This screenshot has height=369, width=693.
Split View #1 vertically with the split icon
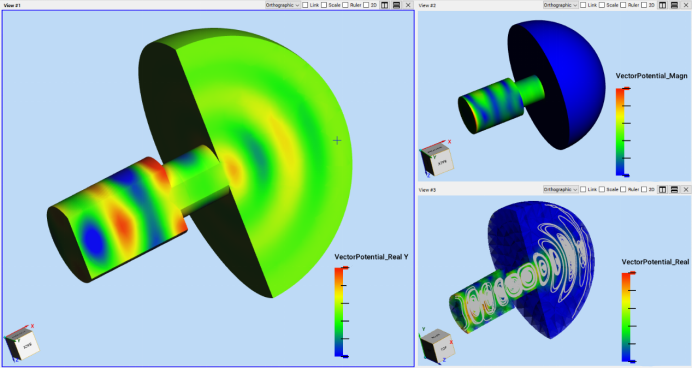[385, 5]
